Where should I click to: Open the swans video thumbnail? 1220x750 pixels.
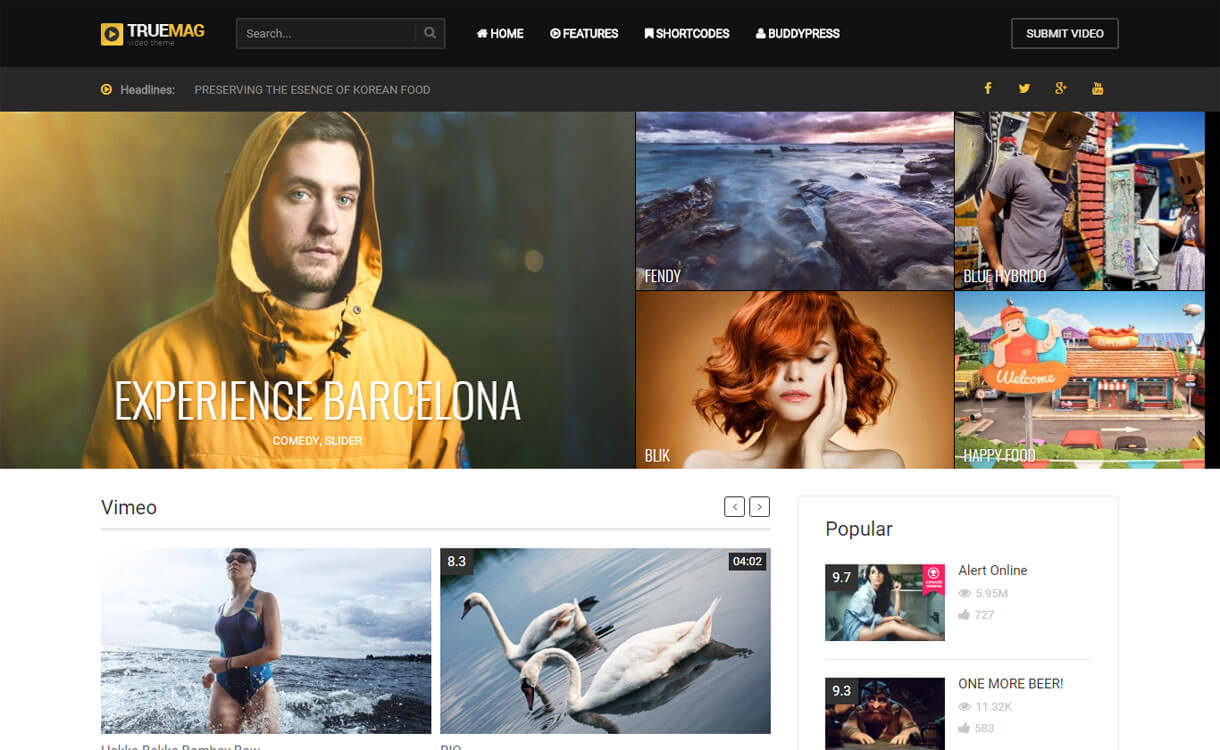click(605, 640)
